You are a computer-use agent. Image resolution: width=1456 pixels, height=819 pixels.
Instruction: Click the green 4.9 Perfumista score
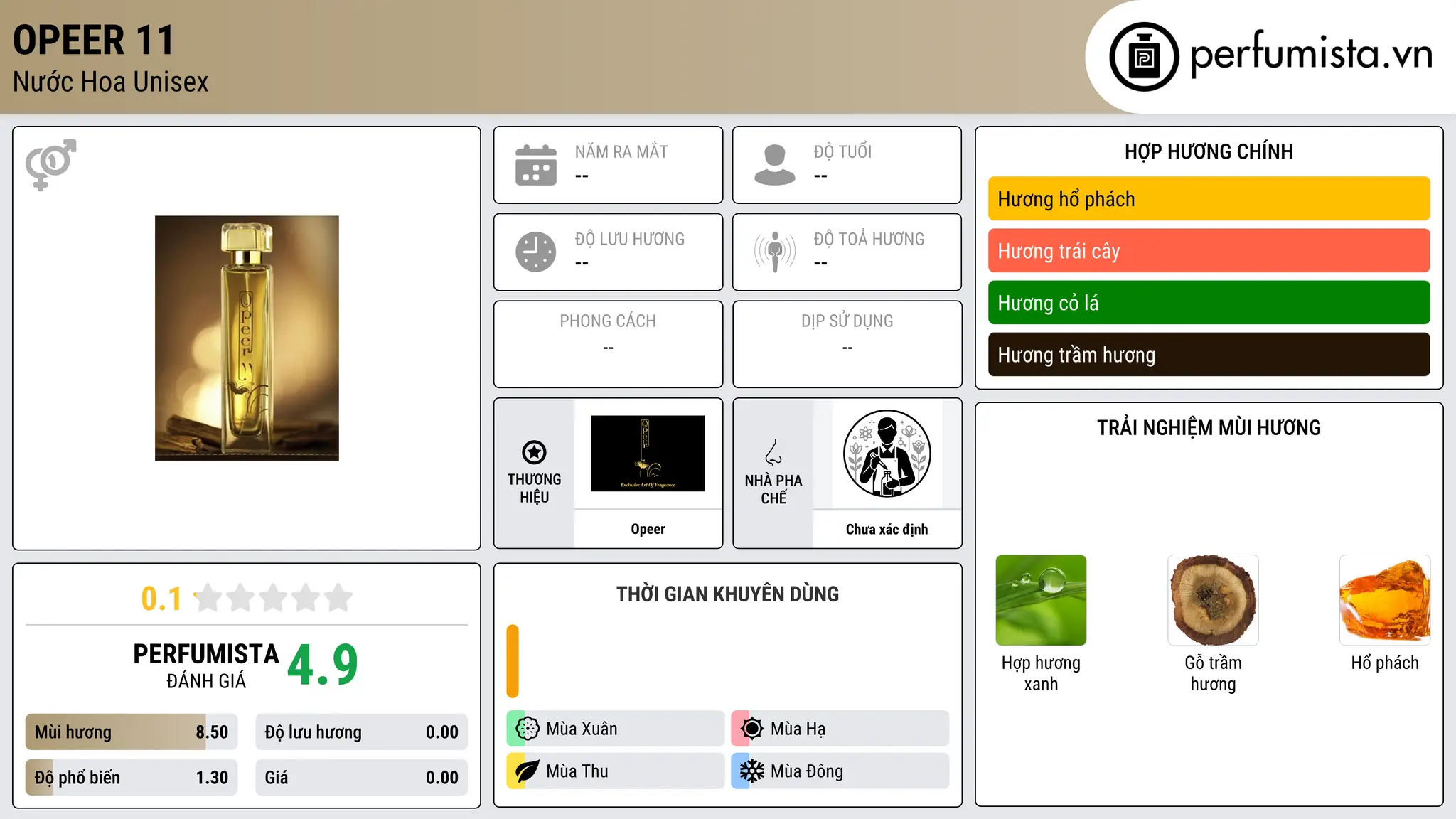click(323, 665)
